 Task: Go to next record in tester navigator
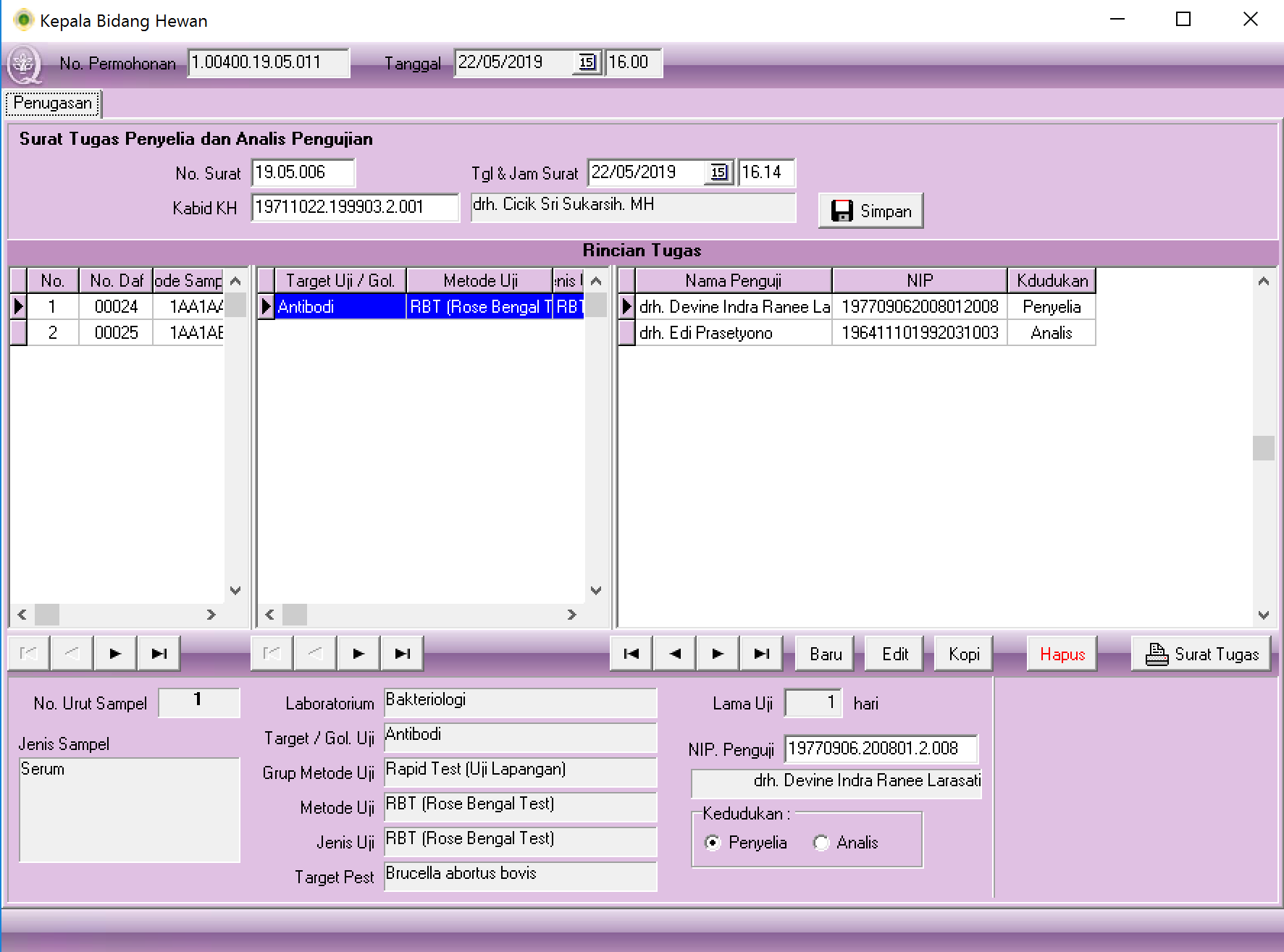click(718, 654)
